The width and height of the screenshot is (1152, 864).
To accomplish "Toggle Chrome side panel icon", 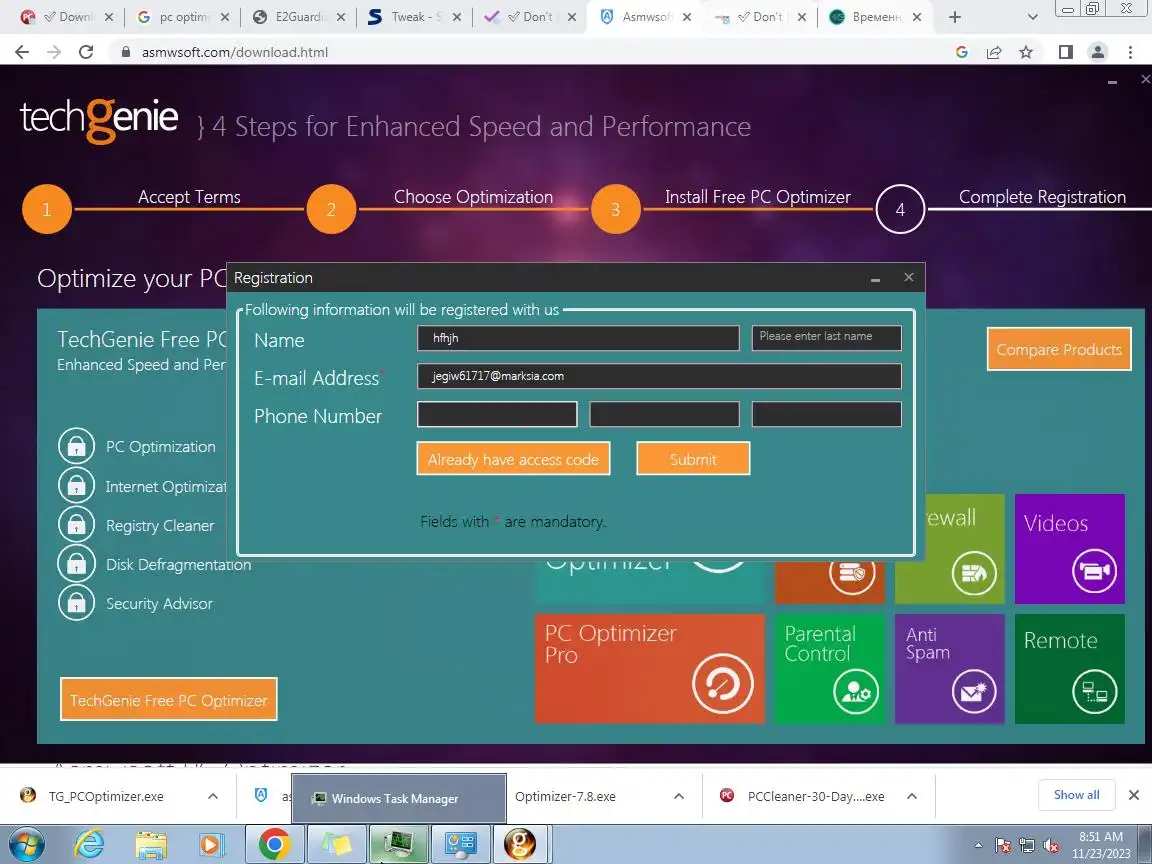I will [x=1065, y=51].
